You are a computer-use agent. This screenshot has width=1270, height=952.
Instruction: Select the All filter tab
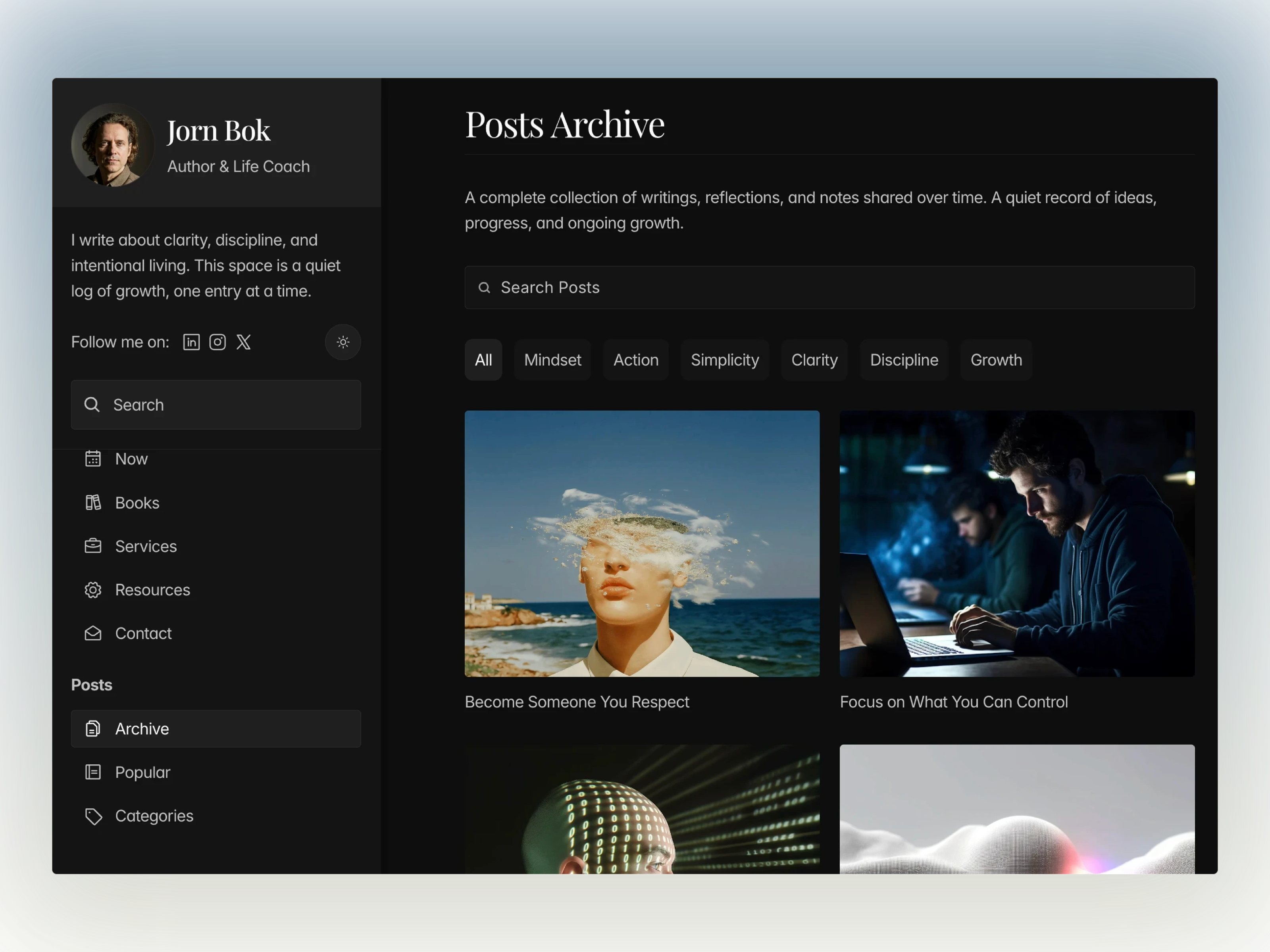(x=483, y=360)
